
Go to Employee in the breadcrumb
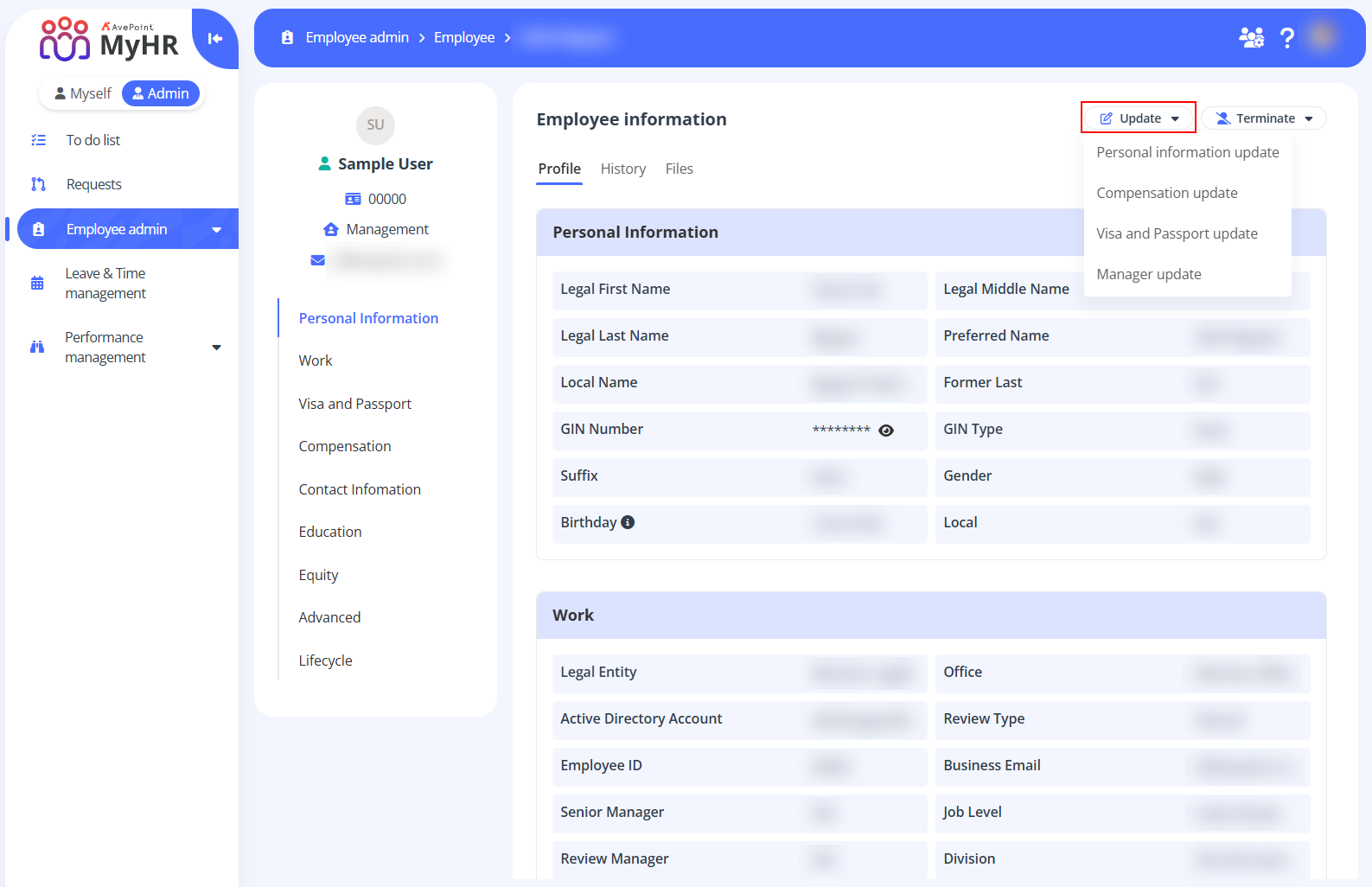pyautogui.click(x=464, y=38)
